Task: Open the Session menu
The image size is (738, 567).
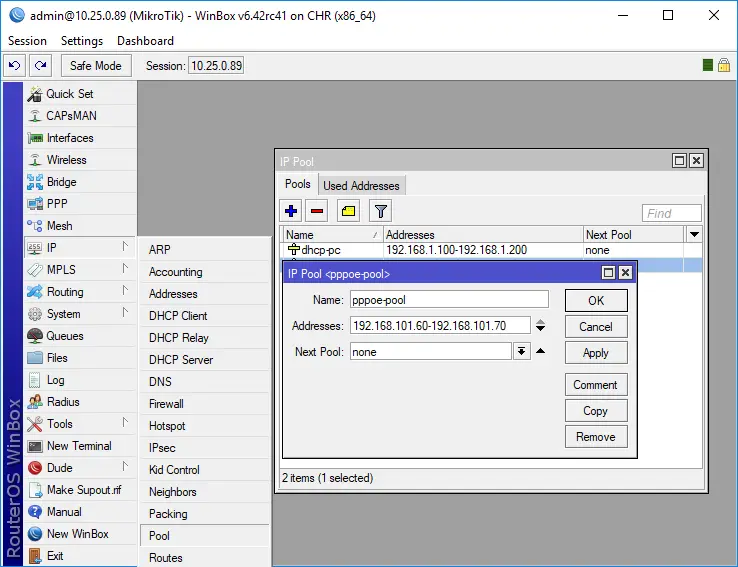Action: (27, 41)
